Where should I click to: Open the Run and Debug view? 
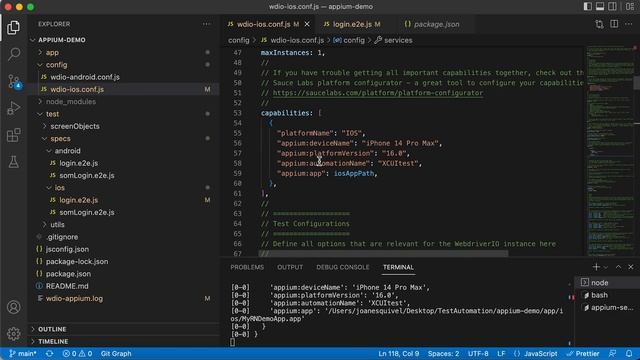point(13,108)
